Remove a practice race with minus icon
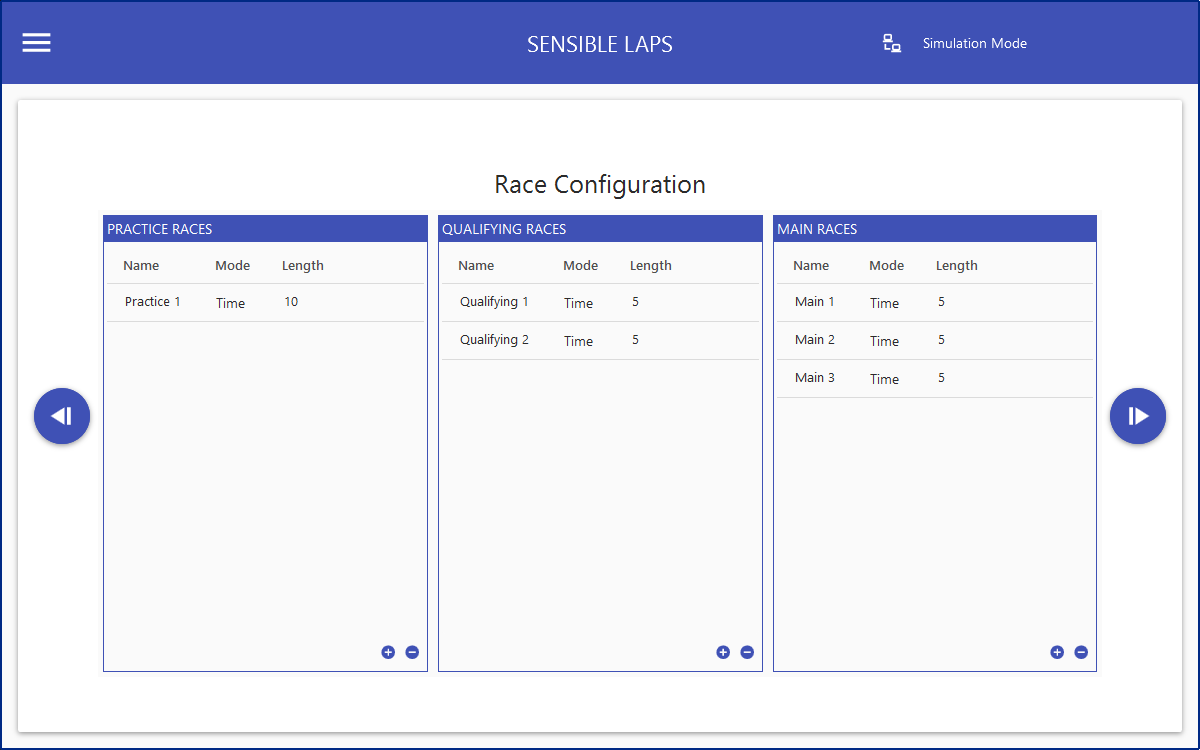This screenshot has height=750, width=1200. click(x=412, y=652)
